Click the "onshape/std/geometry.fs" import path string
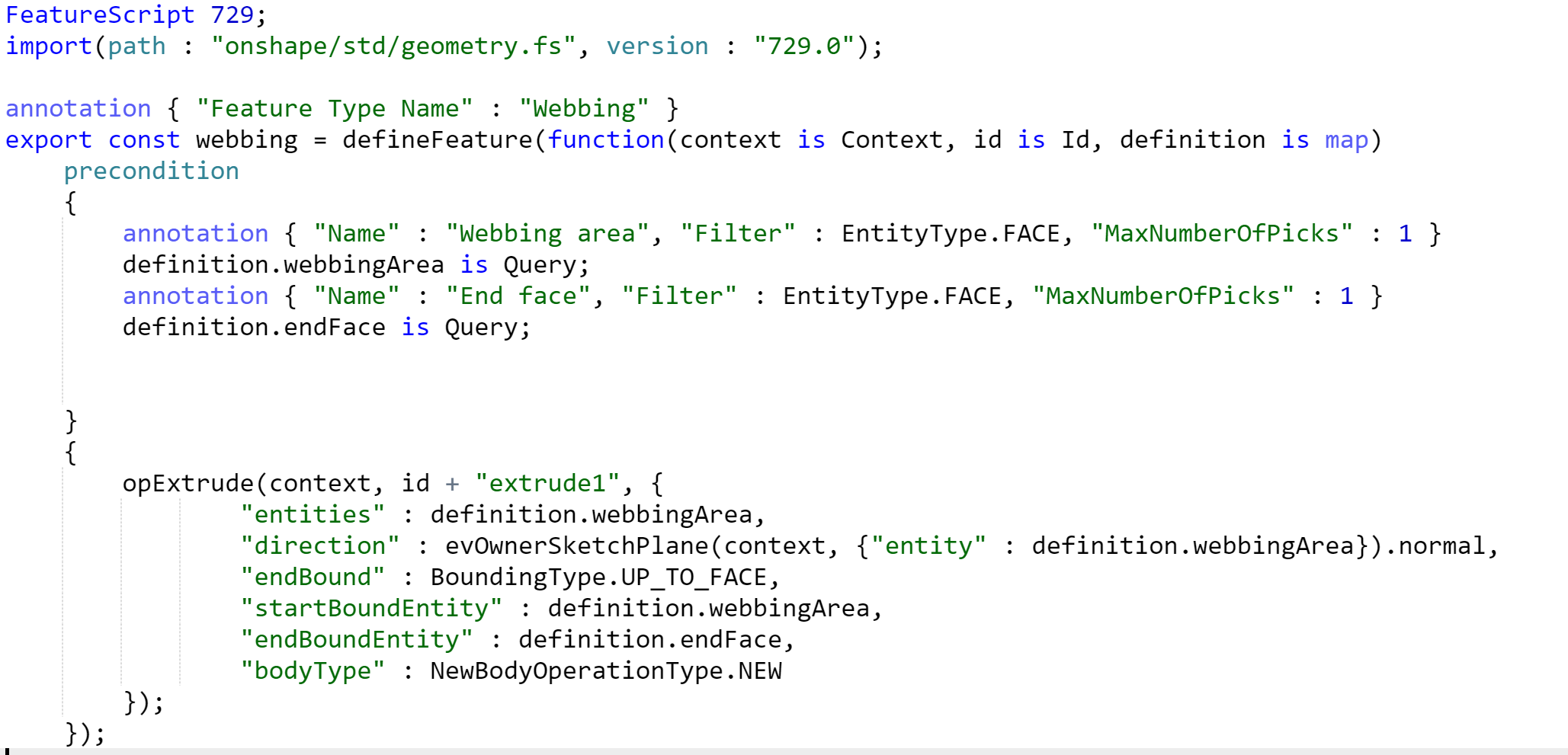The width and height of the screenshot is (1568, 755). point(393,46)
